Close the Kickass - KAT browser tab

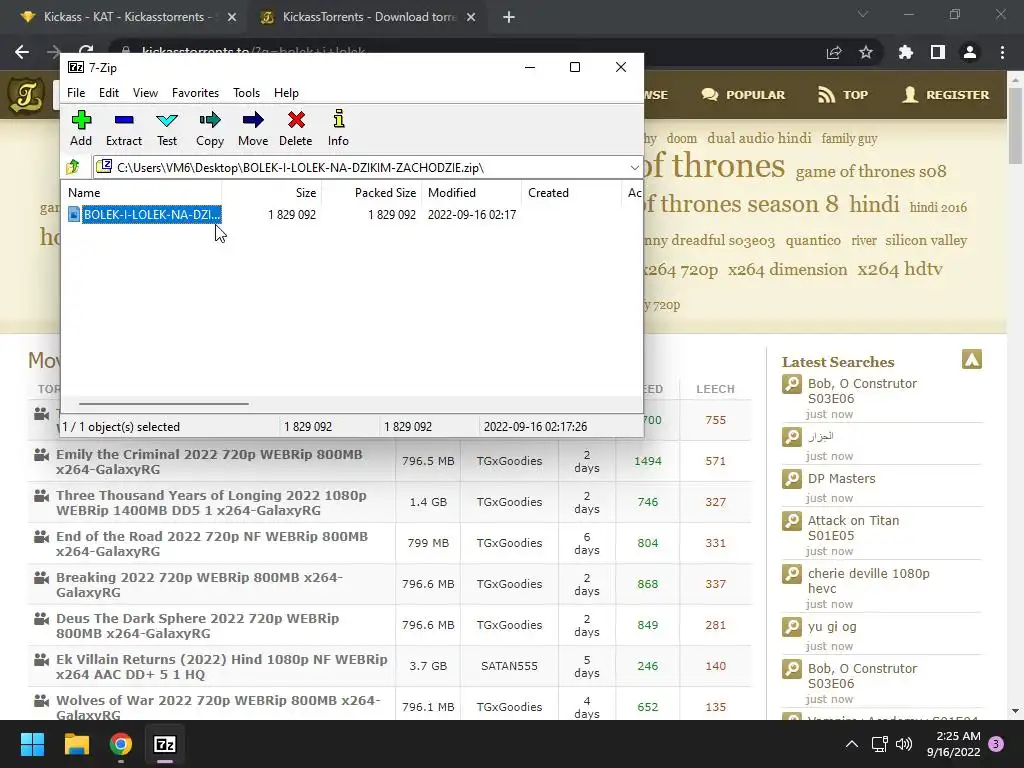232,18
